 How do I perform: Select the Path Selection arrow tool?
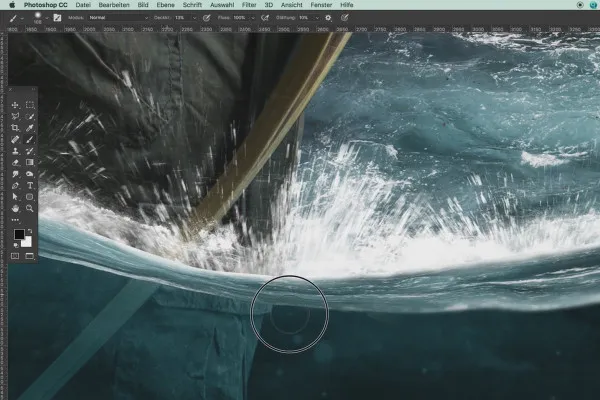pyautogui.click(x=15, y=197)
